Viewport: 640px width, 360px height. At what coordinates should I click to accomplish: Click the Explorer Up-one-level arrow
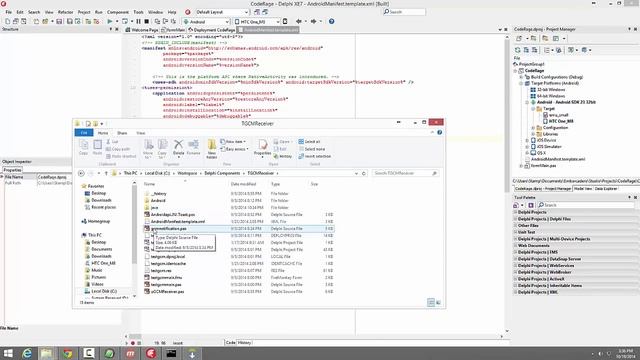(x=106, y=173)
